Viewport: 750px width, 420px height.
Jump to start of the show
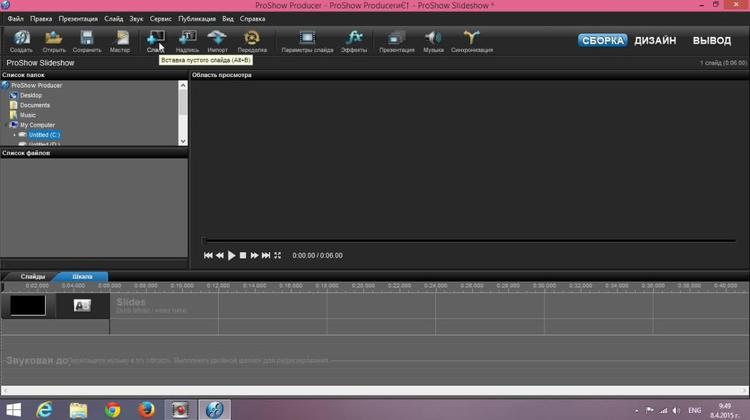pyautogui.click(x=208, y=255)
